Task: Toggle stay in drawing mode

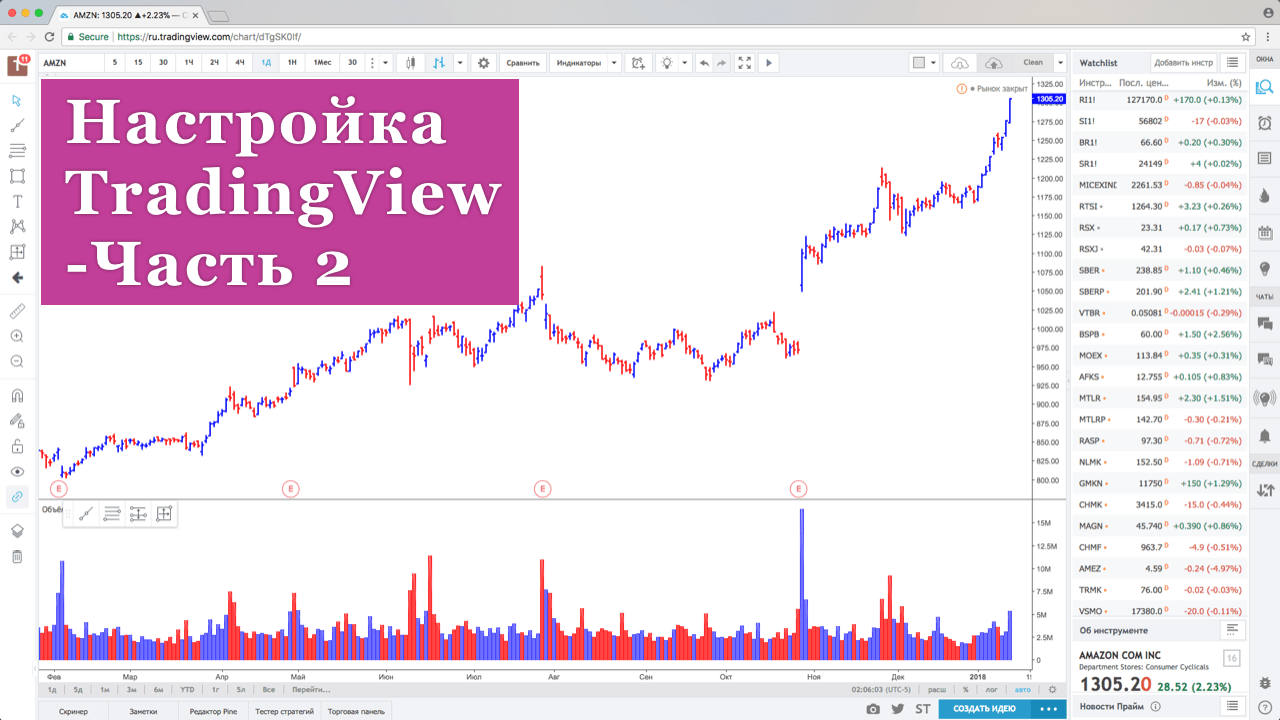Action: coord(17,421)
